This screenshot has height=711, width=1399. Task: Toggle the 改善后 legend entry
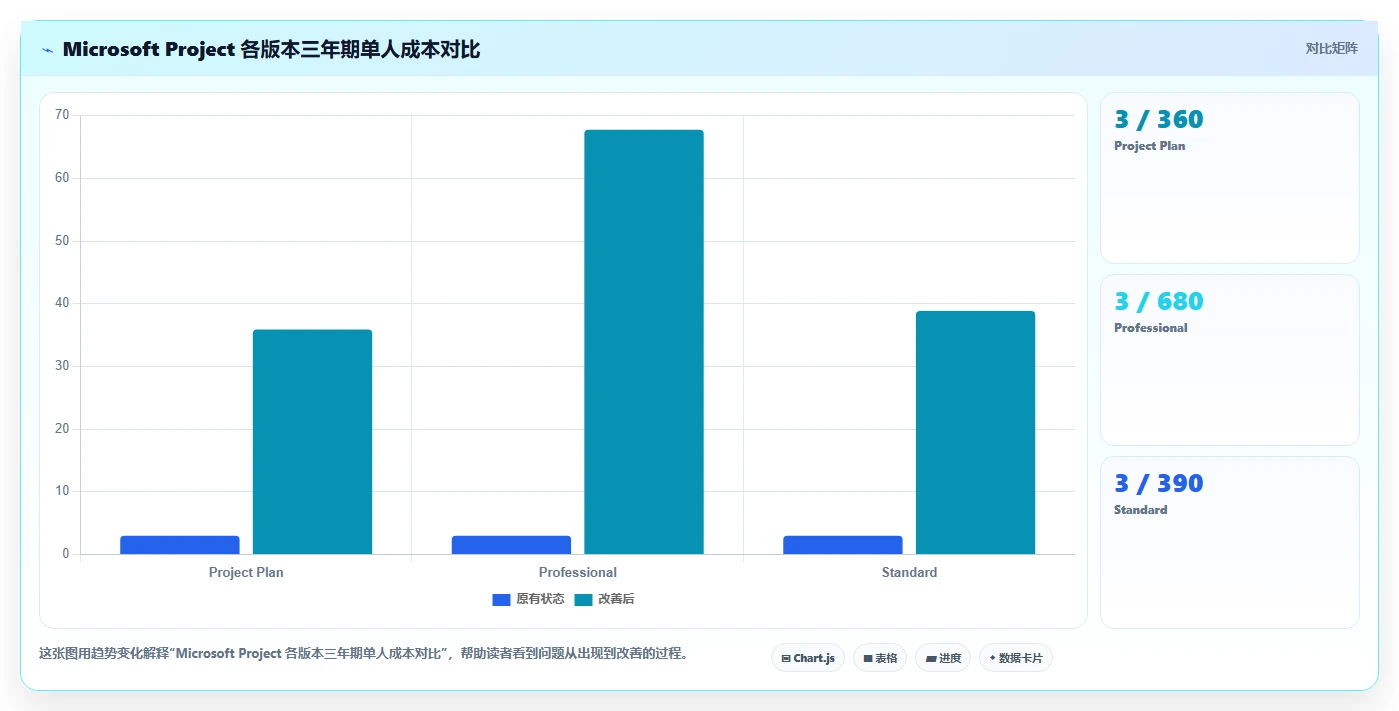(x=604, y=599)
